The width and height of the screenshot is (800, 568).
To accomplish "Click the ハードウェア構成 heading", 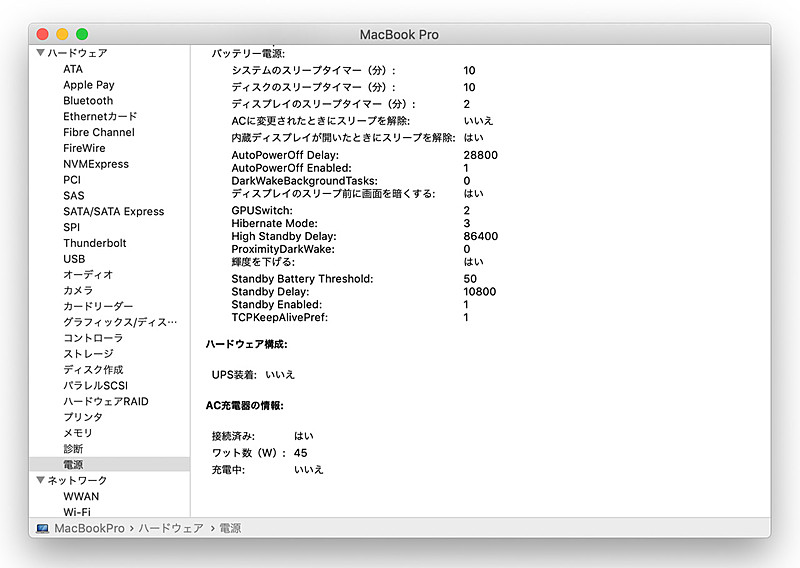I will pos(246,344).
